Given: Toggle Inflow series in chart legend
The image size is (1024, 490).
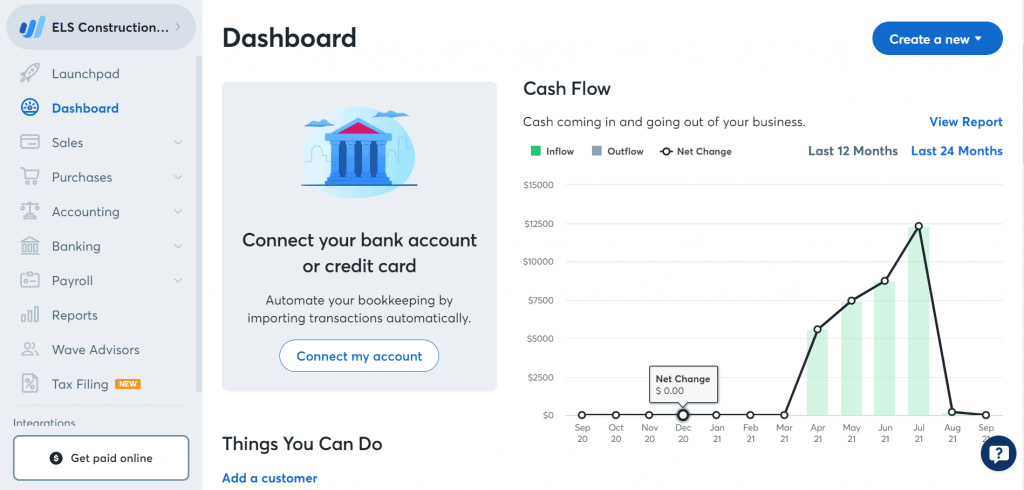Looking at the screenshot, I should [552, 152].
